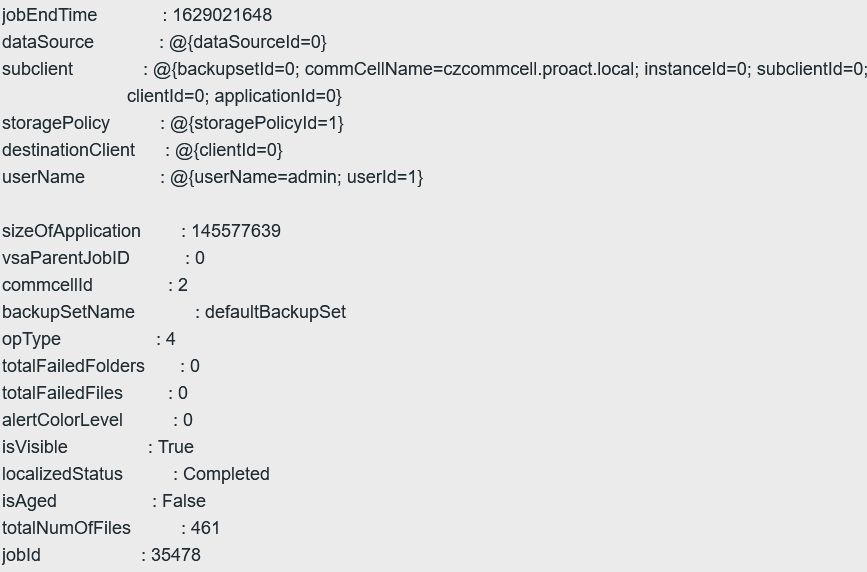
Task: Click the totalFailedFiles label
Action: coord(62,393)
